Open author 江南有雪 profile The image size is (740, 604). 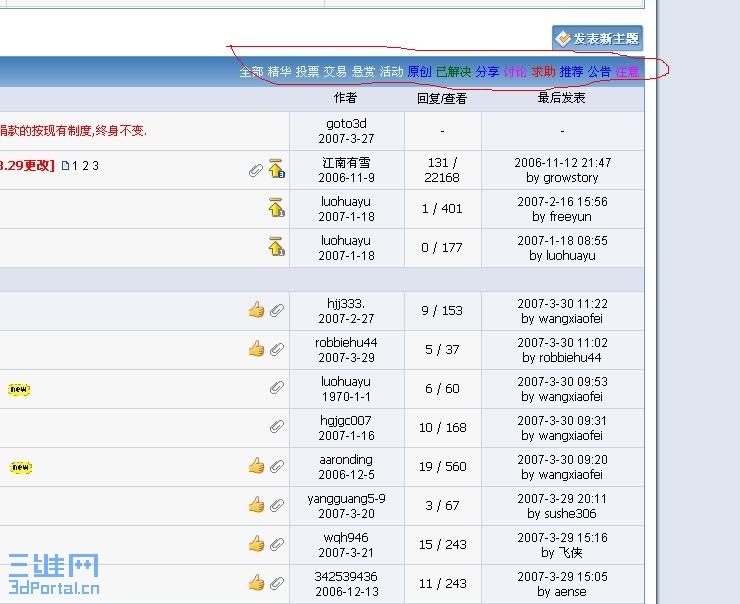(x=346, y=163)
